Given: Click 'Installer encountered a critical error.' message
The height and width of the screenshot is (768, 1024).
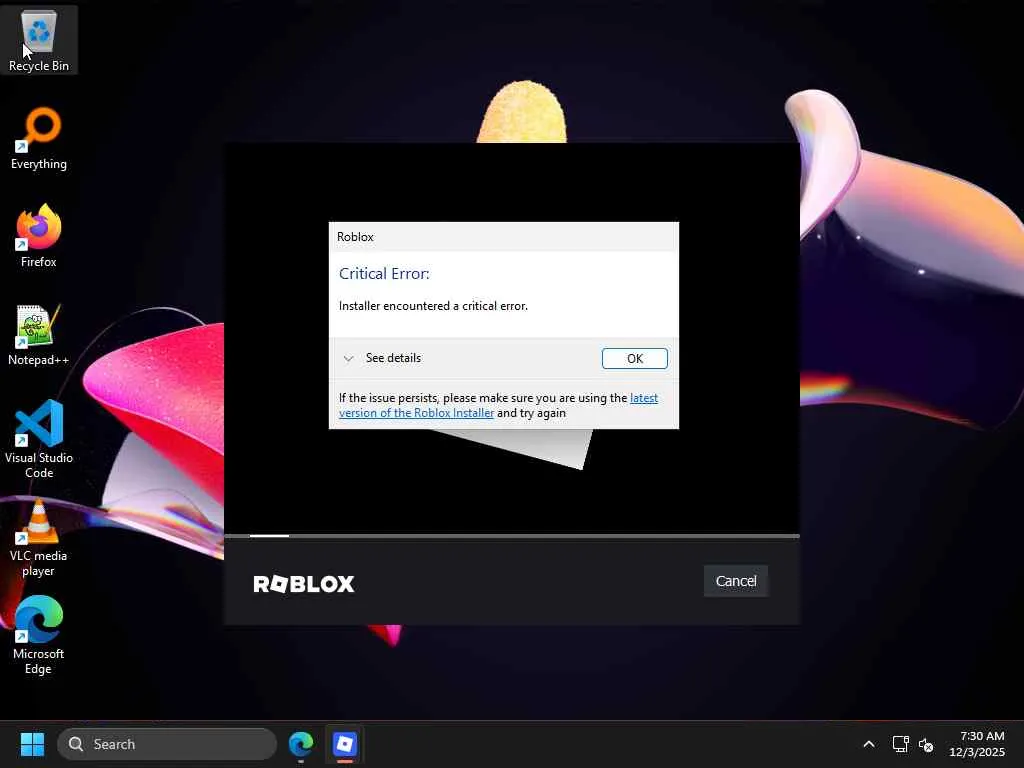Looking at the screenshot, I should [x=433, y=306].
